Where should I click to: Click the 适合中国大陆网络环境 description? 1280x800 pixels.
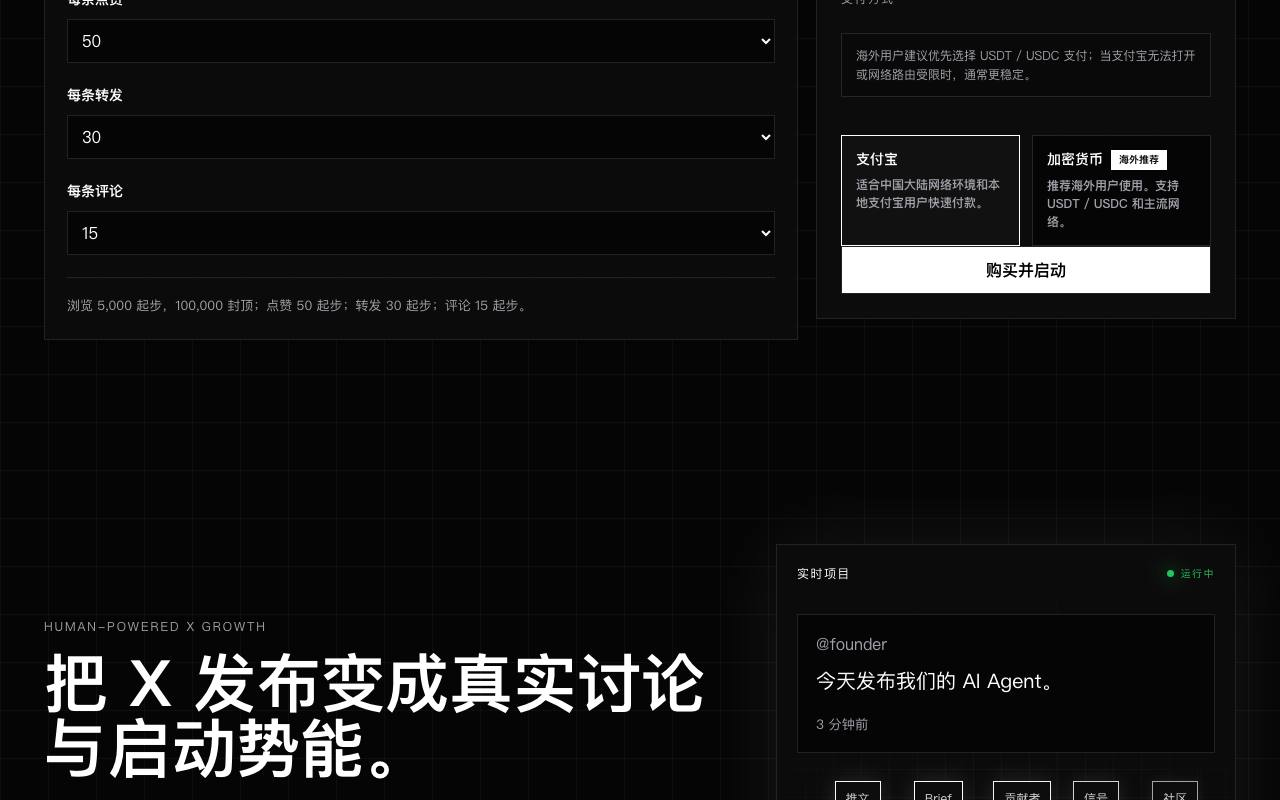pyautogui.click(x=928, y=194)
